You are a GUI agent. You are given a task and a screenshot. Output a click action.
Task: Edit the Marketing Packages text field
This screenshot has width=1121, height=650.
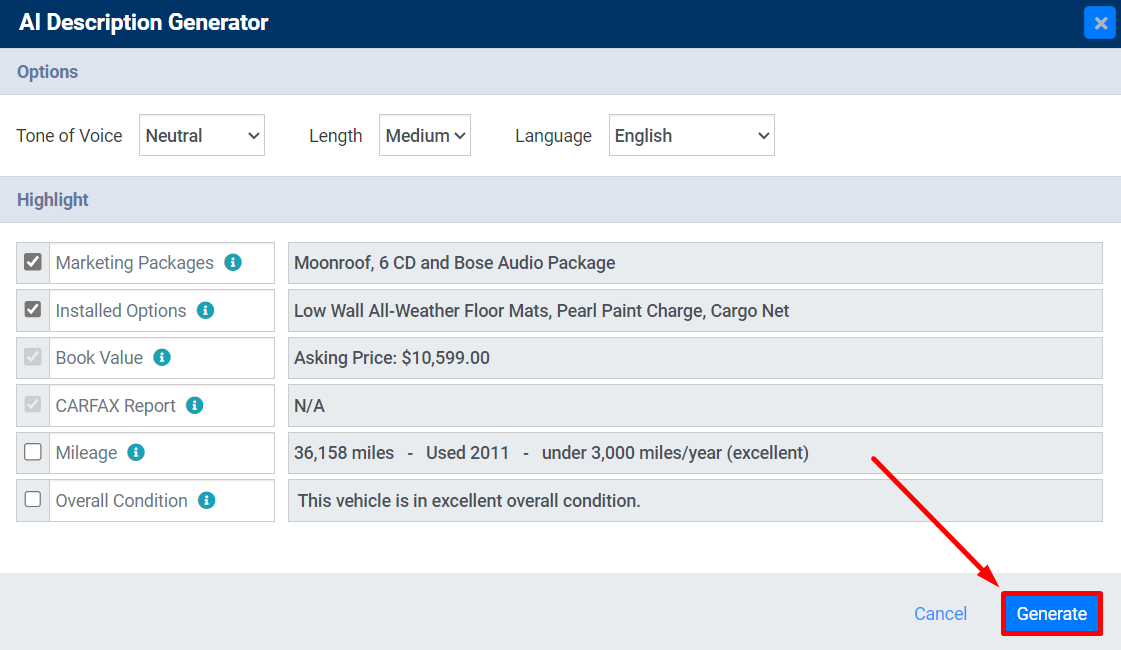pyautogui.click(x=695, y=262)
